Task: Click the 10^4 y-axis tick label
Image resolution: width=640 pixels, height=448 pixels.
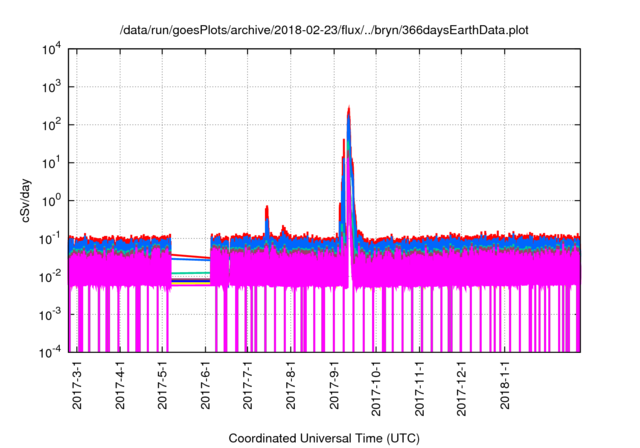Action: (x=52, y=49)
